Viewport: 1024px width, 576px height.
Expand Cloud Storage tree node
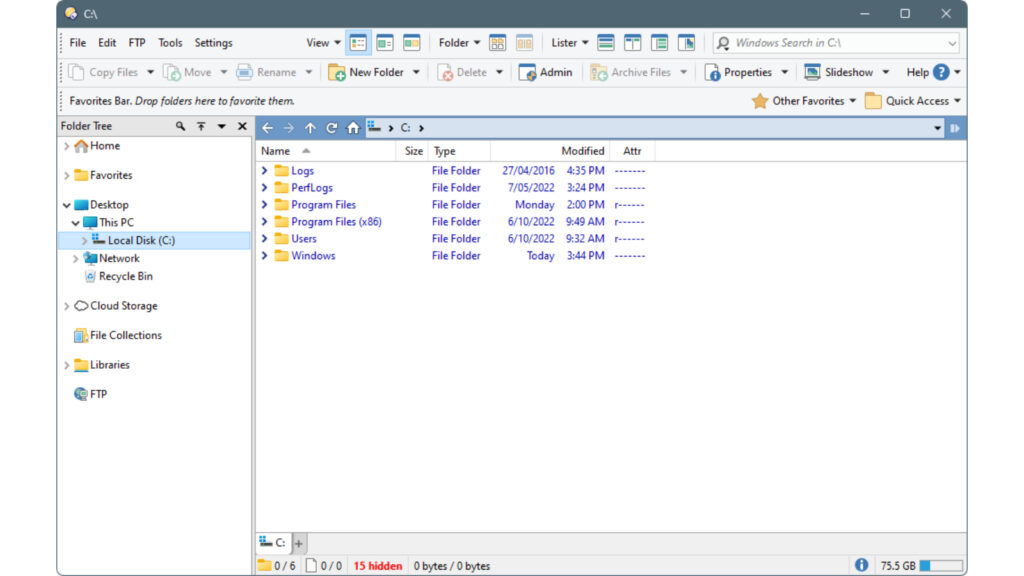click(67, 306)
